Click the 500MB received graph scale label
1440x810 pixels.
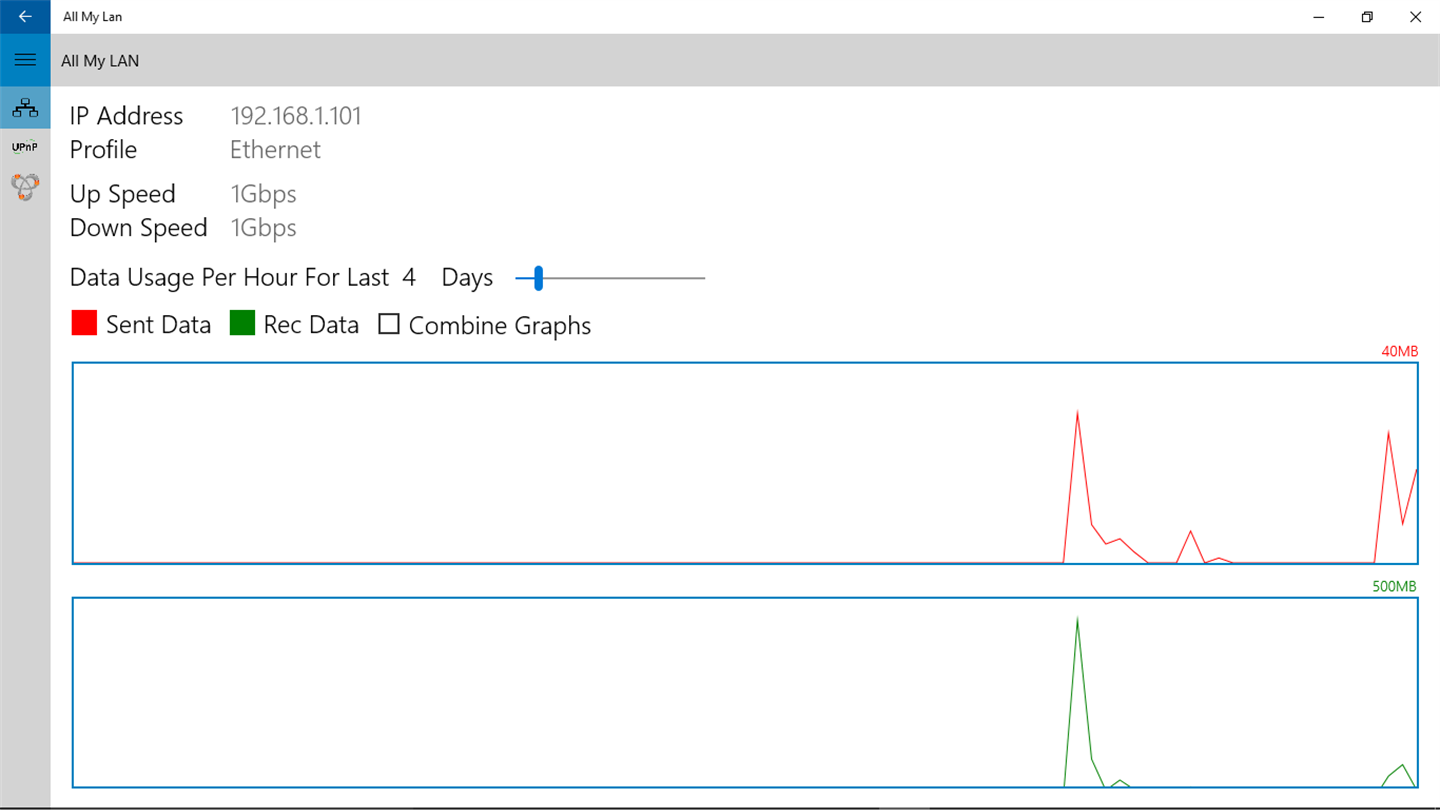1394,587
